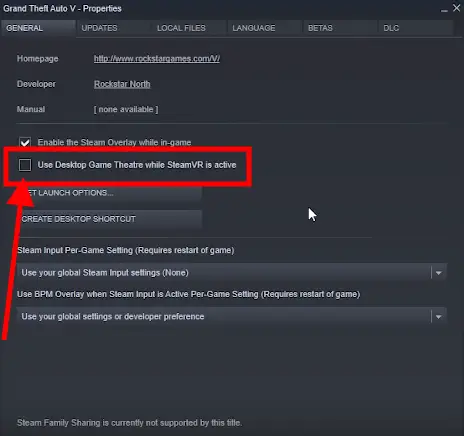Switch to the GENERAL tab

[38, 28]
